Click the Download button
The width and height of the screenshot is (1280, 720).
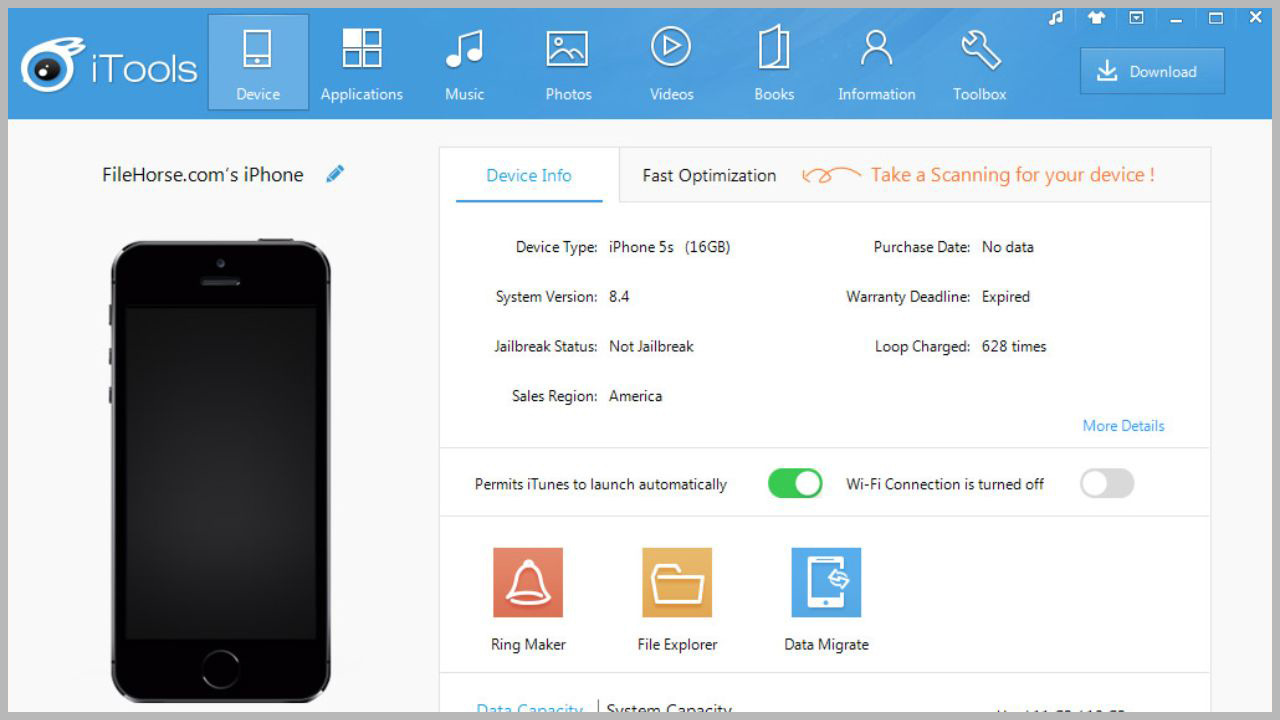click(x=1152, y=71)
